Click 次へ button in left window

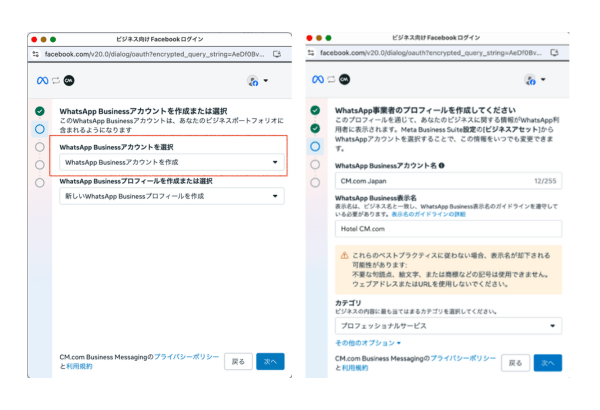[x=270, y=361]
